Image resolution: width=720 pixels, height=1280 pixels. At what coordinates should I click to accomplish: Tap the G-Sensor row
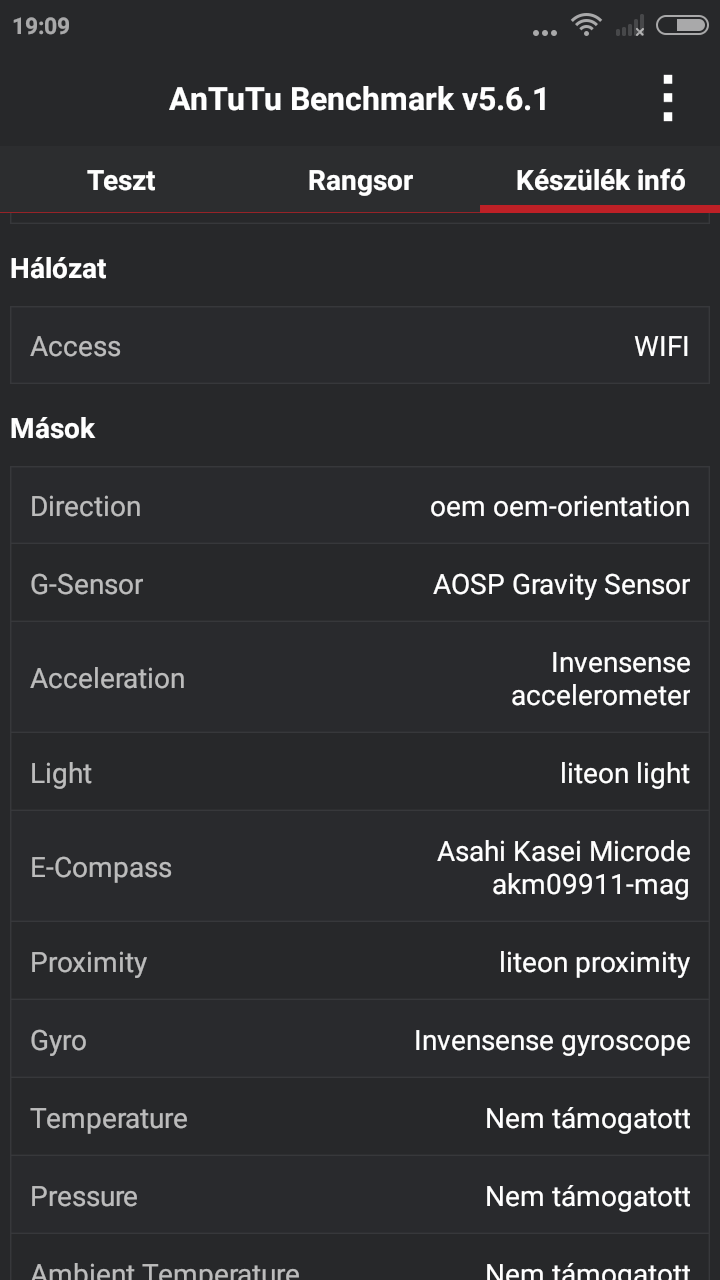360,584
